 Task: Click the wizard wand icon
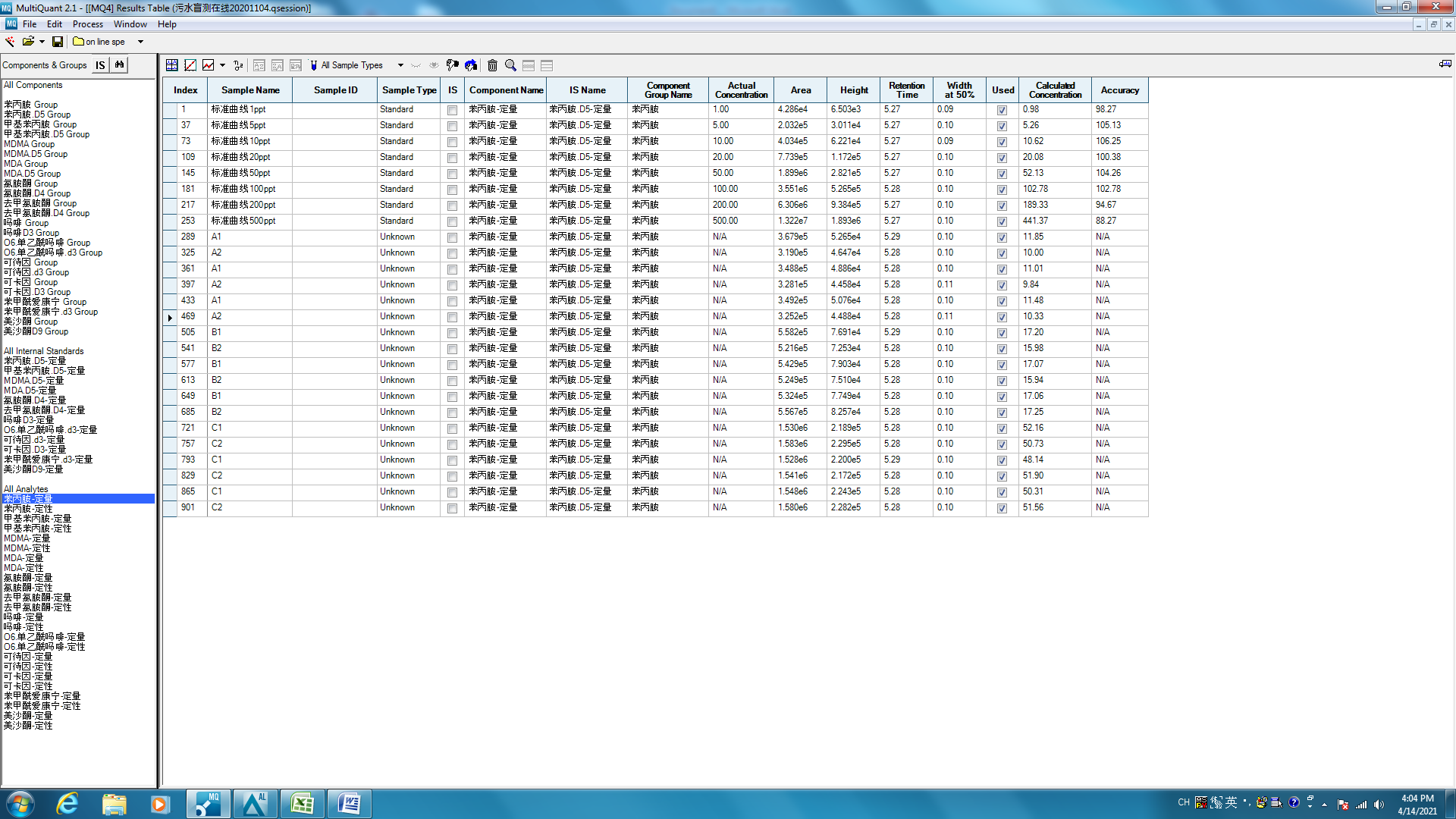pyautogui.click(x=10, y=42)
